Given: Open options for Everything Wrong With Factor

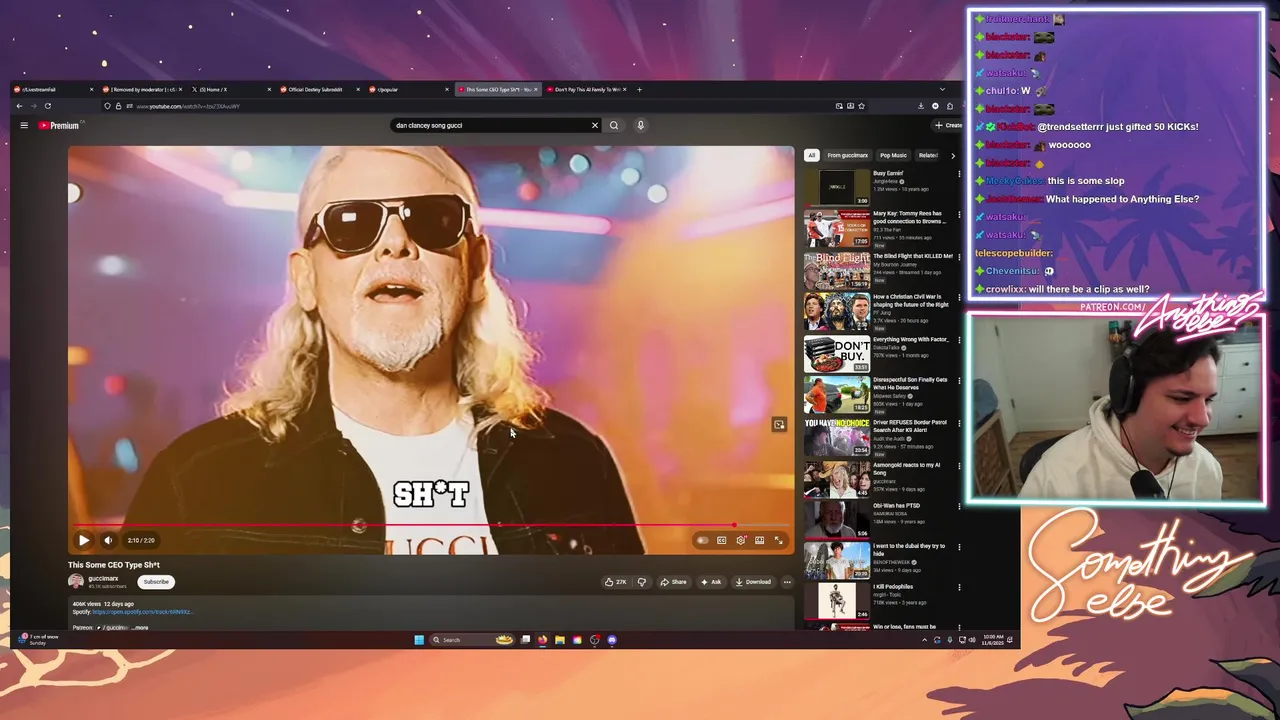Looking at the screenshot, I should tap(959, 340).
